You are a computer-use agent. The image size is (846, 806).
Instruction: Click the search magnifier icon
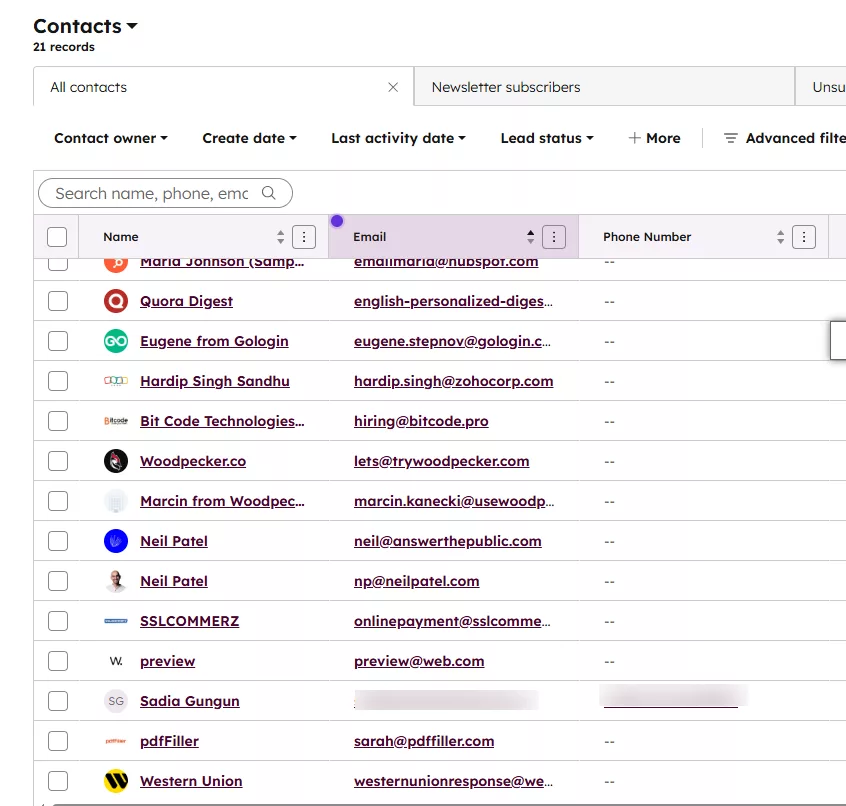coord(268,193)
